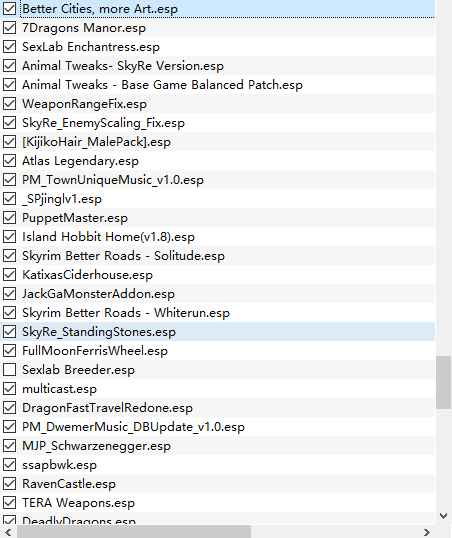
Task: Select DragonFastTravelRedone.esp plugin name
Action: tap(107, 407)
